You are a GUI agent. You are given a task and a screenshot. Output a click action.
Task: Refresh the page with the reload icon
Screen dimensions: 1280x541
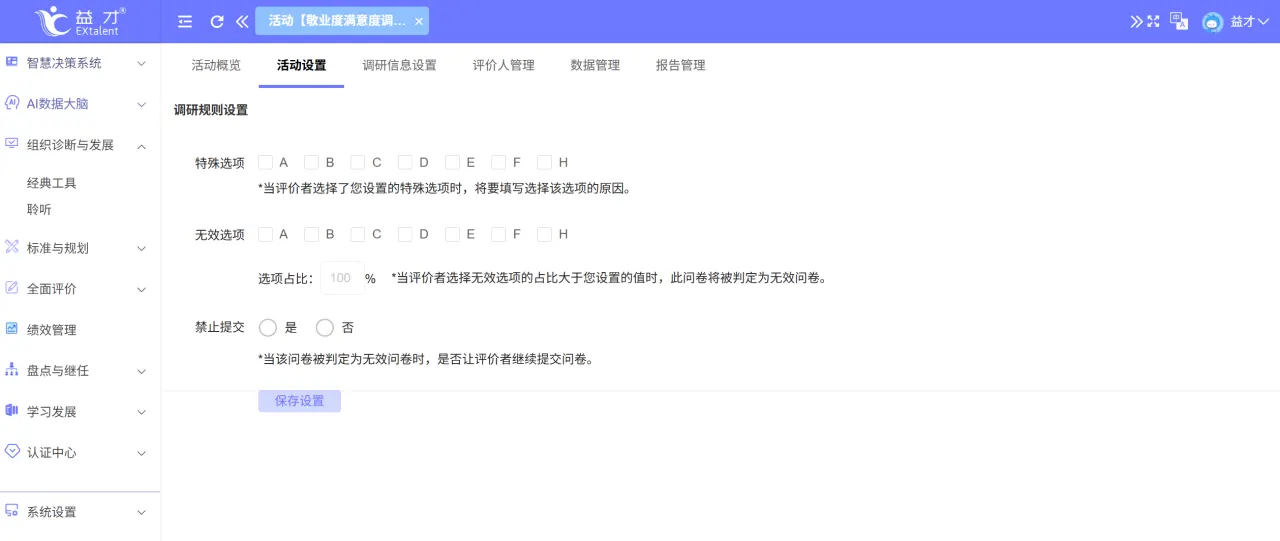pyautogui.click(x=217, y=21)
